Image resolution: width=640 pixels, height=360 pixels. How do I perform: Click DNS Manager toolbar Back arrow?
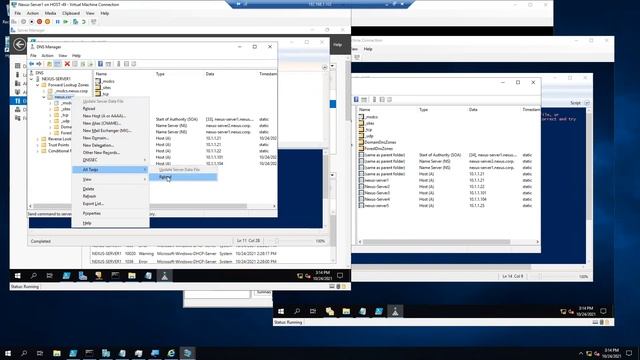click(31, 64)
